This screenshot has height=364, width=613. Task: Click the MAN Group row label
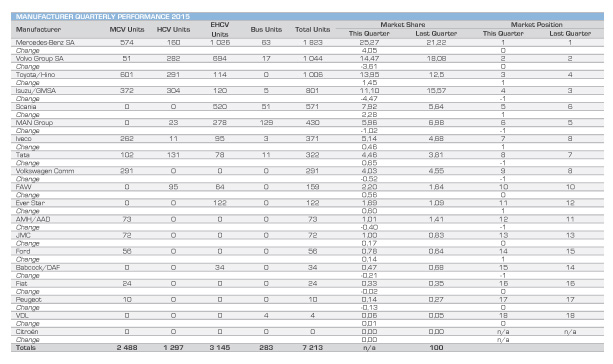click(34, 122)
